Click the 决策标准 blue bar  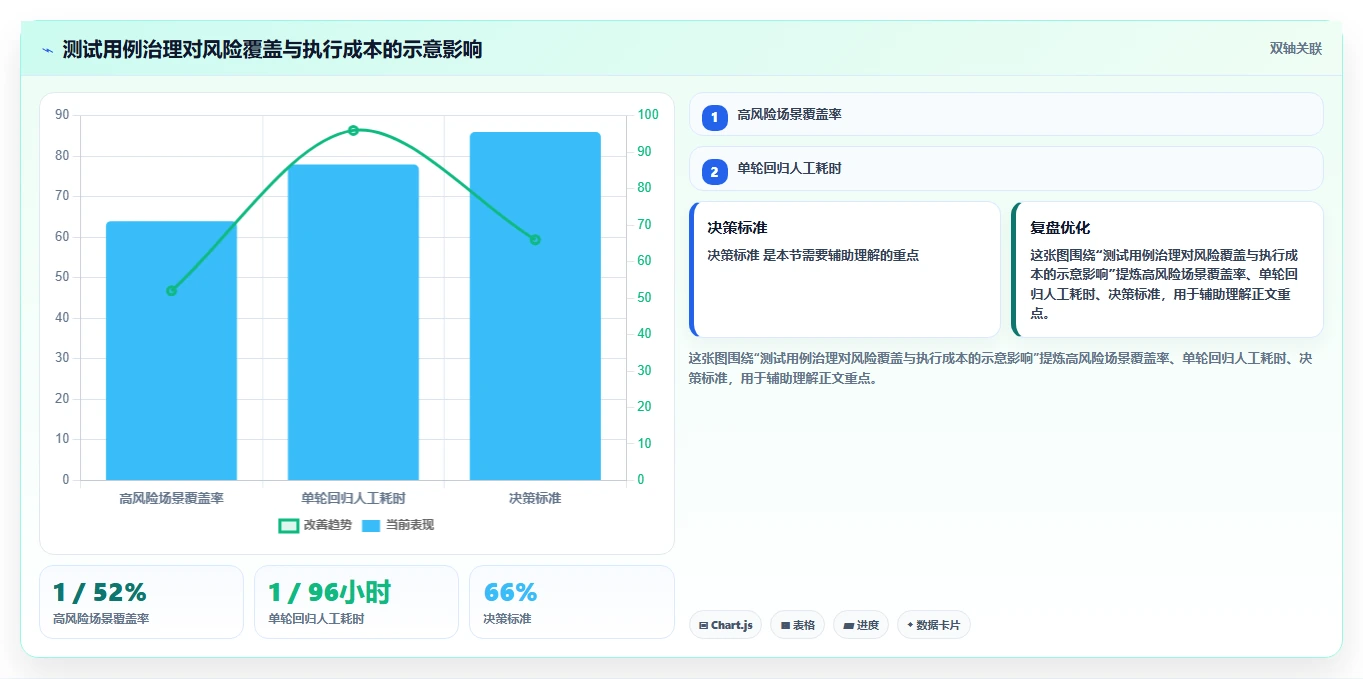[535, 306]
